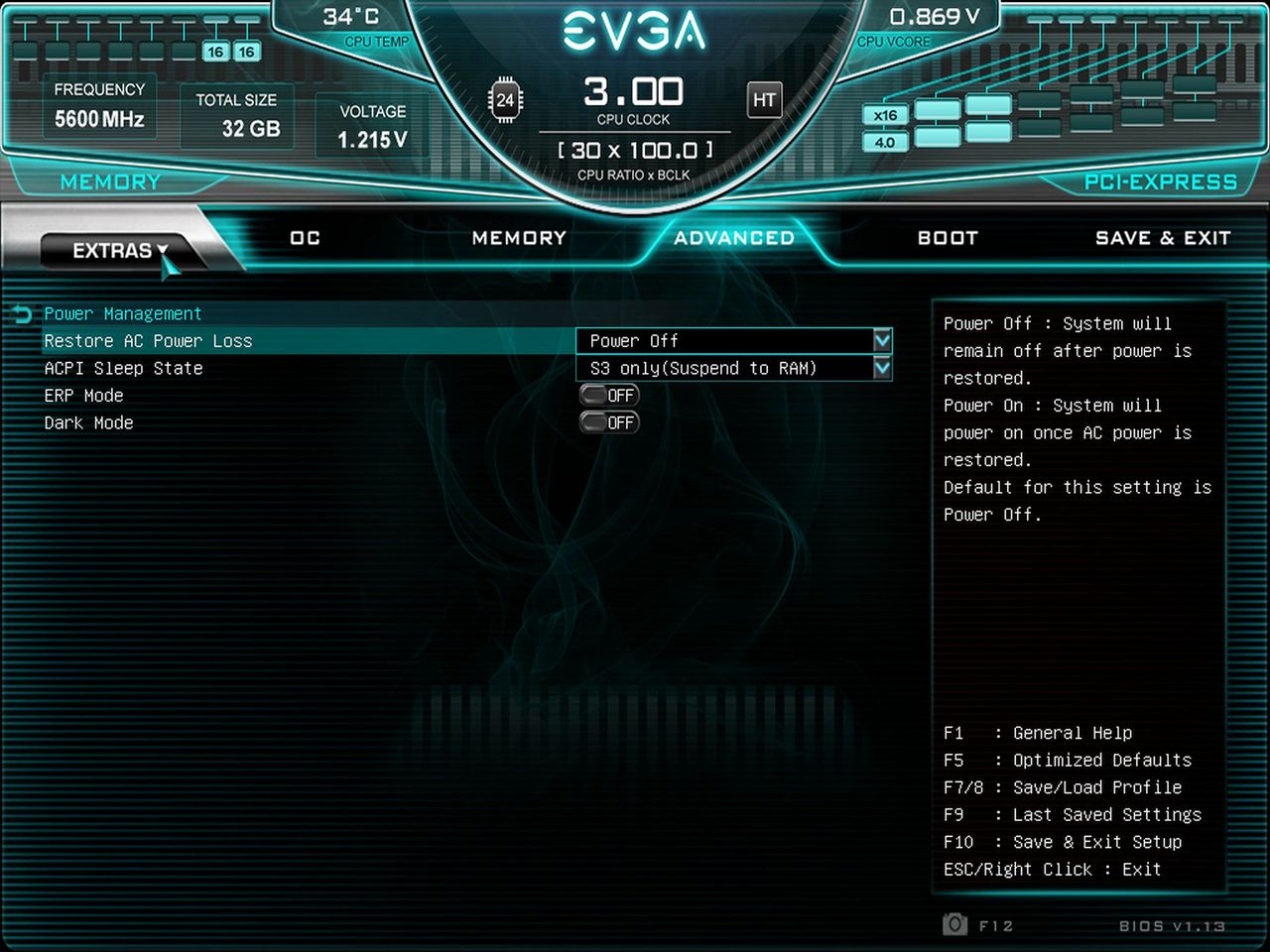Image resolution: width=1270 pixels, height=952 pixels.
Task: Click the HT hyper-threading indicator icon
Action: point(764,100)
